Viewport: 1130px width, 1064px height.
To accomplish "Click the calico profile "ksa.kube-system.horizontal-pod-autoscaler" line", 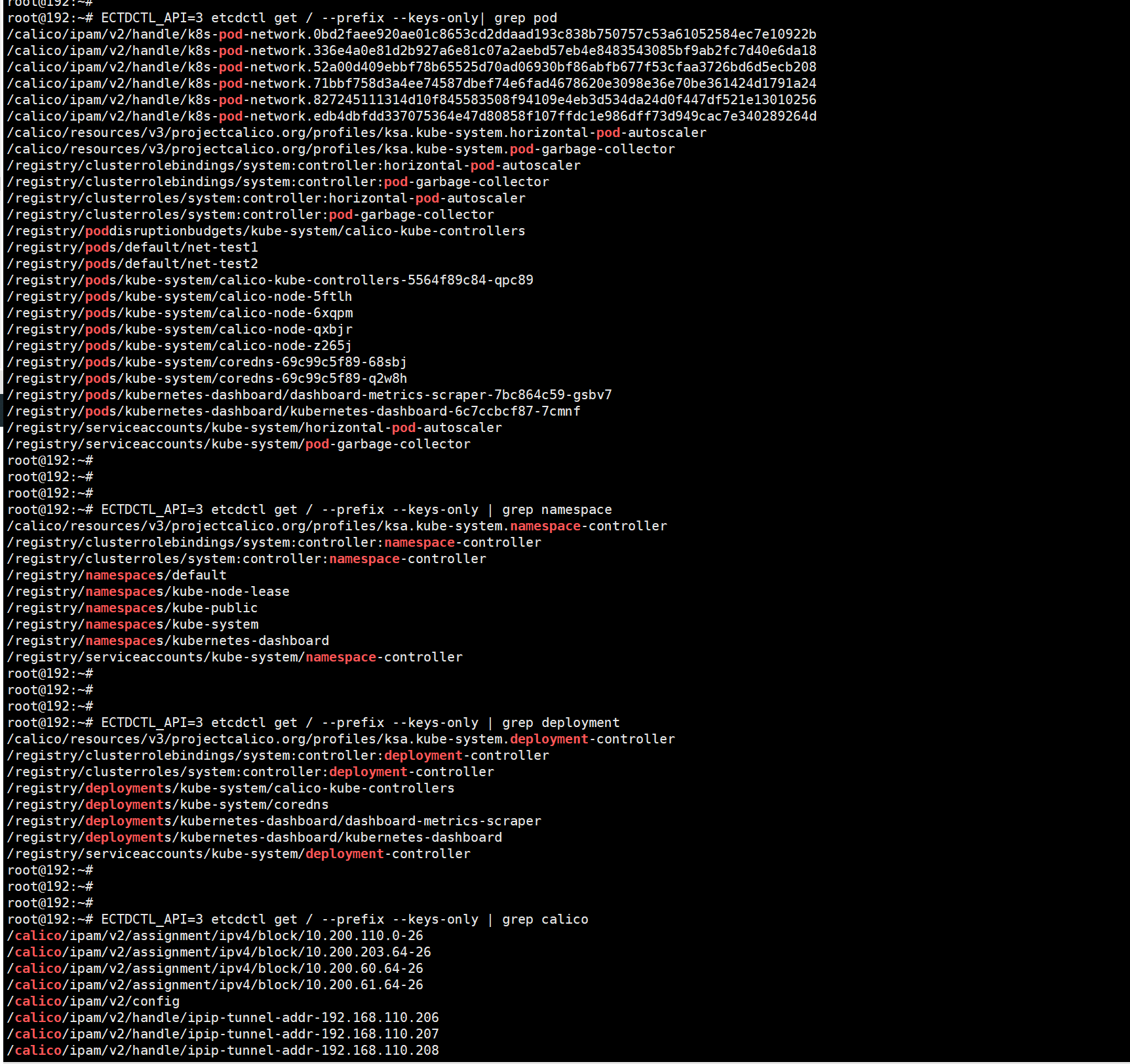I will click(357, 132).
